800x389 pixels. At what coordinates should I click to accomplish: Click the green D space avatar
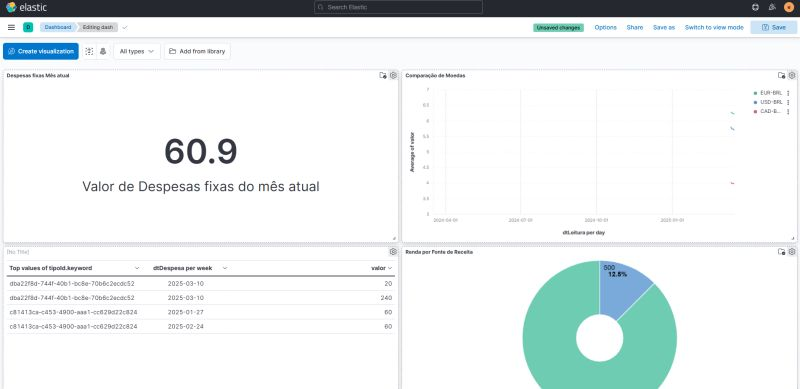click(x=28, y=27)
